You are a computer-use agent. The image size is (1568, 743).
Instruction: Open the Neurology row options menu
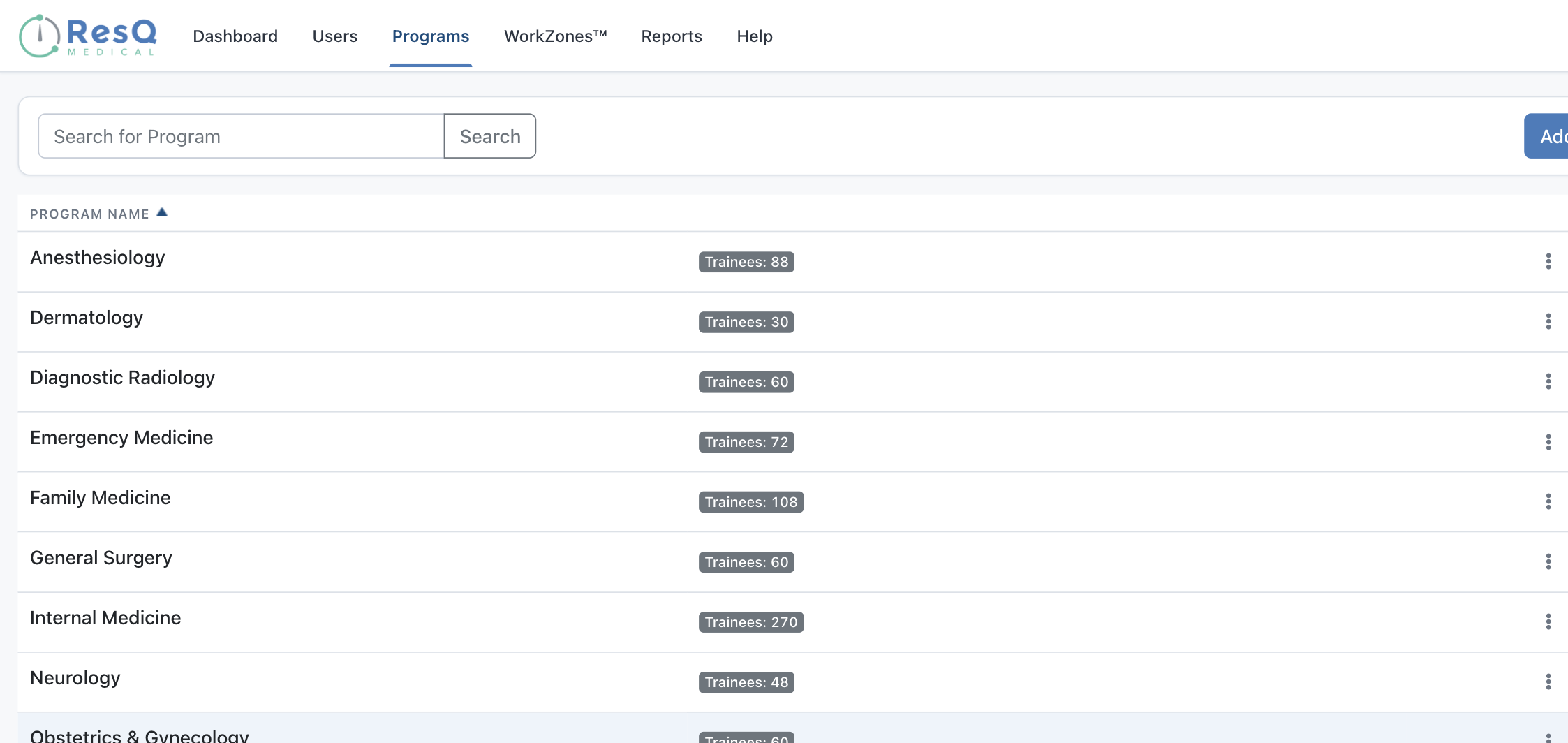(1548, 682)
